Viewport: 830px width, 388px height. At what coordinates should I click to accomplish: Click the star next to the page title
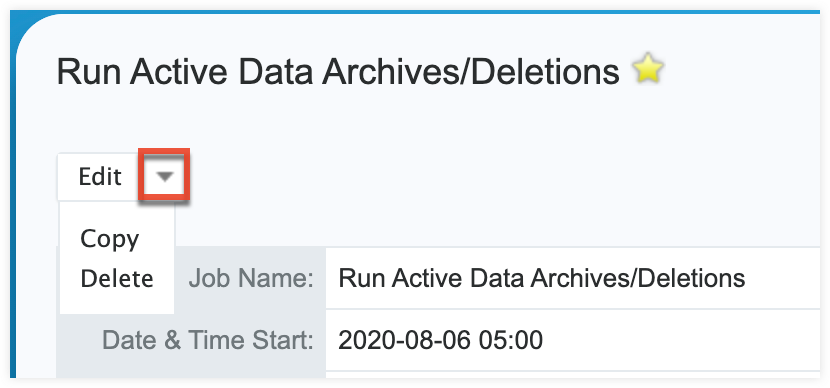tap(648, 70)
